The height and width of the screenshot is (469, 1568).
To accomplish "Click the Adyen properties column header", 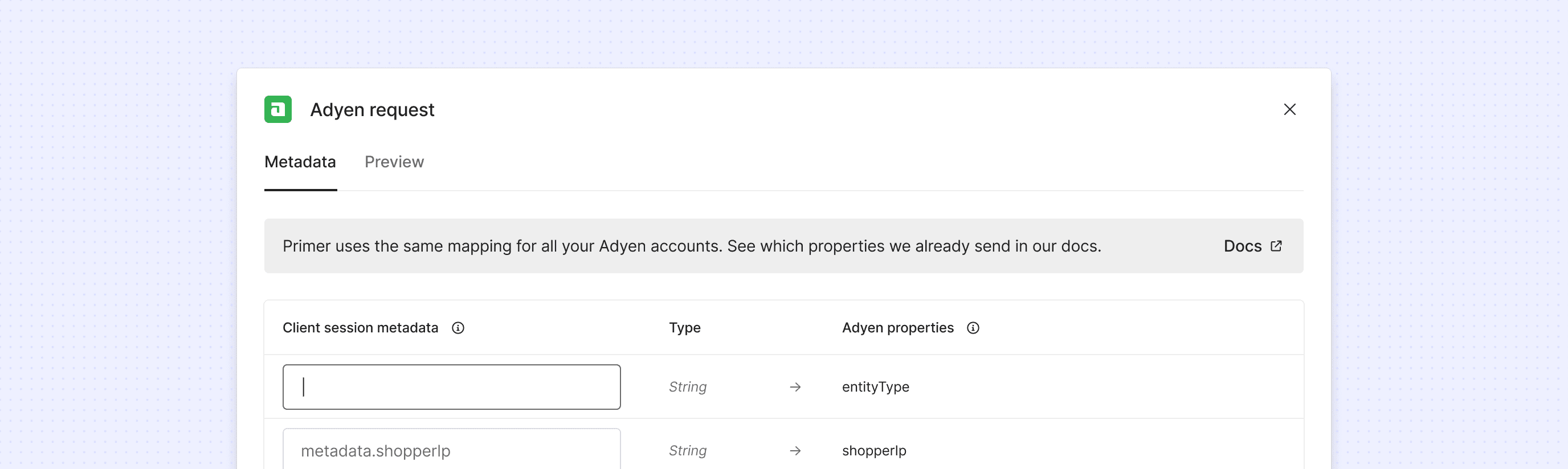I will 898,328.
